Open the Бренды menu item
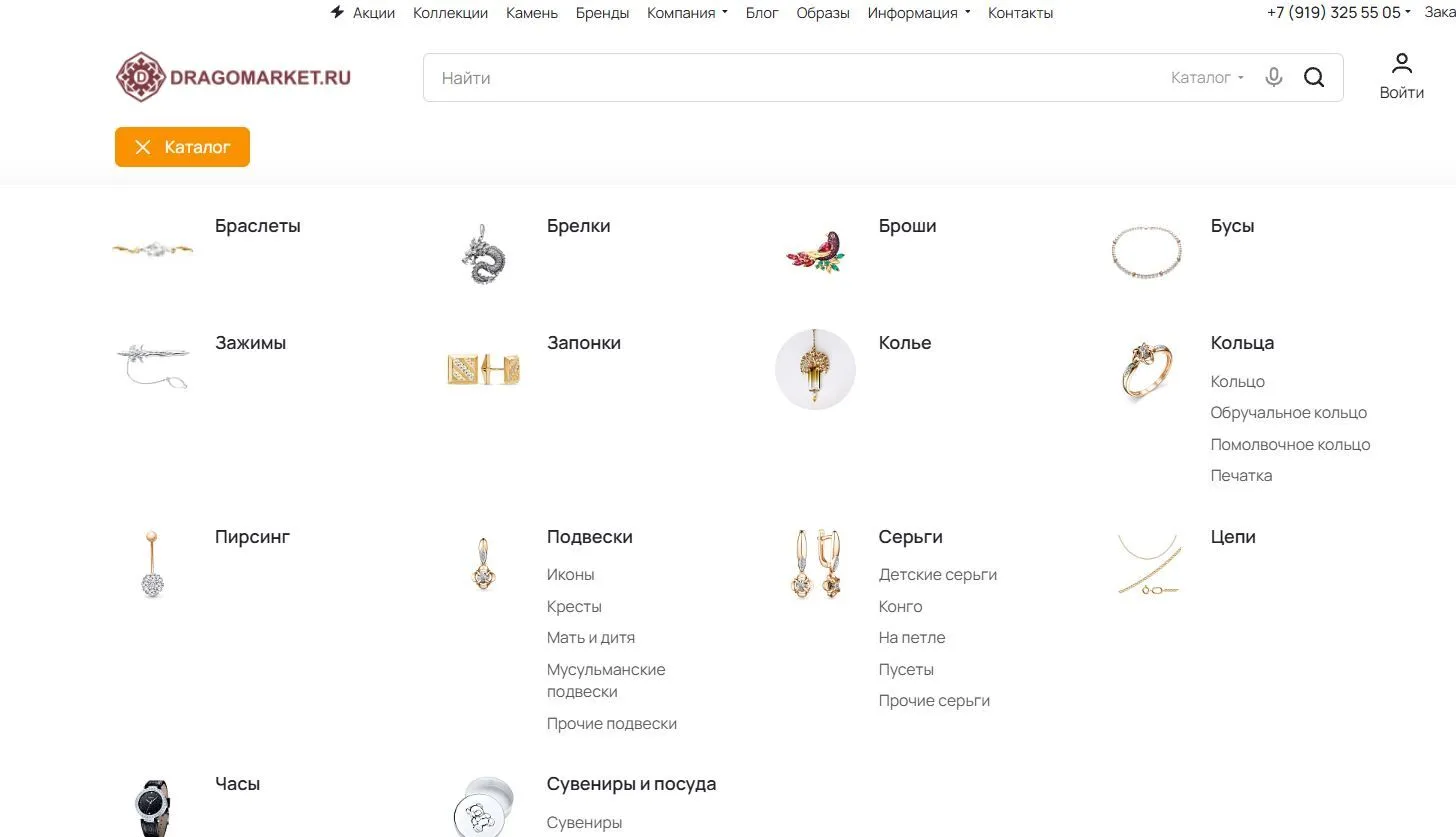The image size is (1456, 837). click(602, 13)
